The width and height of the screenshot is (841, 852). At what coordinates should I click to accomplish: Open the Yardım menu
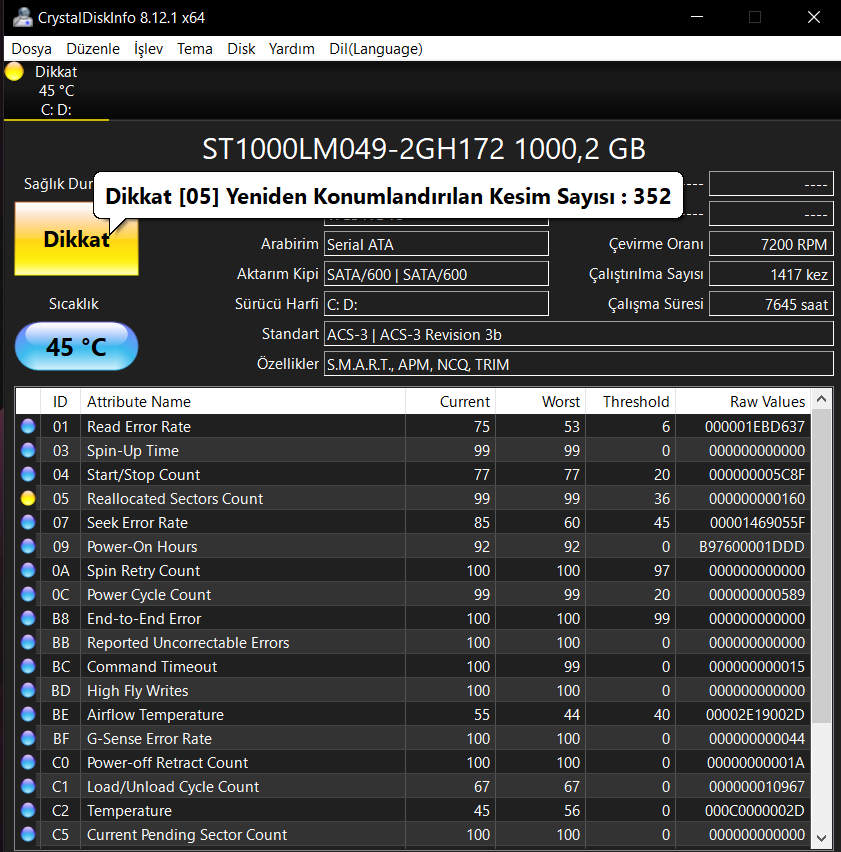[292, 49]
